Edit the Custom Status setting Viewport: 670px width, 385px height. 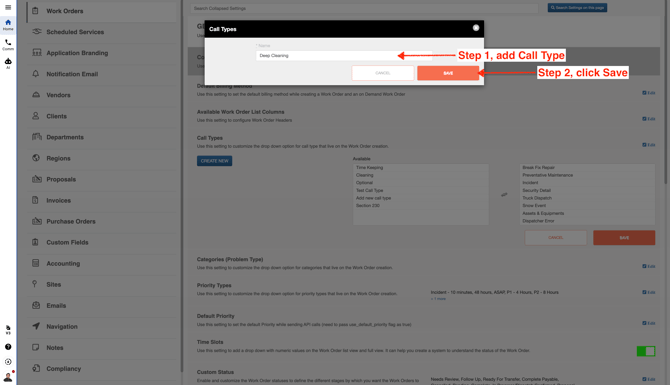point(649,379)
